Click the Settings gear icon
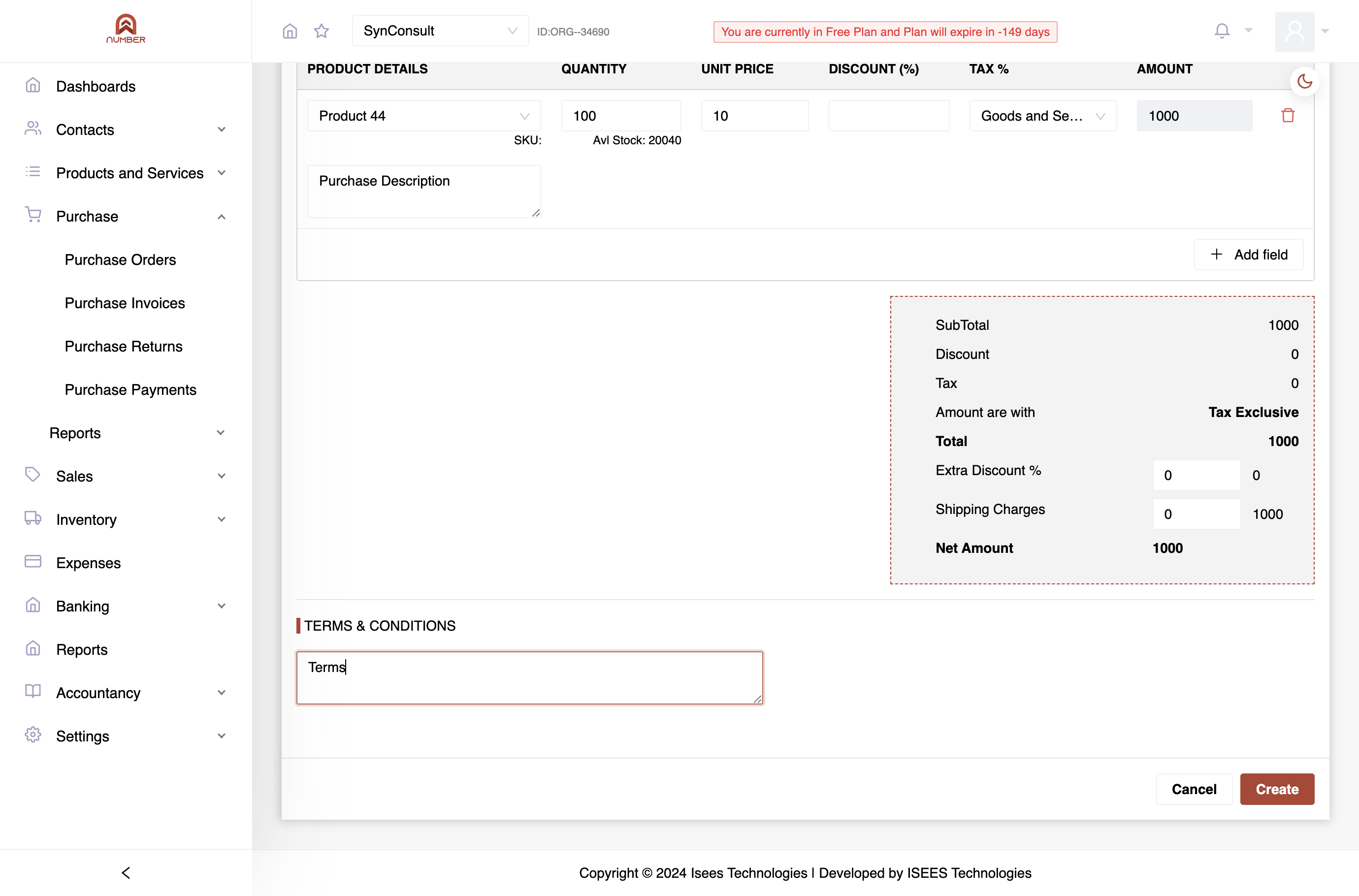Screen dimensions: 1359x896 33,735
